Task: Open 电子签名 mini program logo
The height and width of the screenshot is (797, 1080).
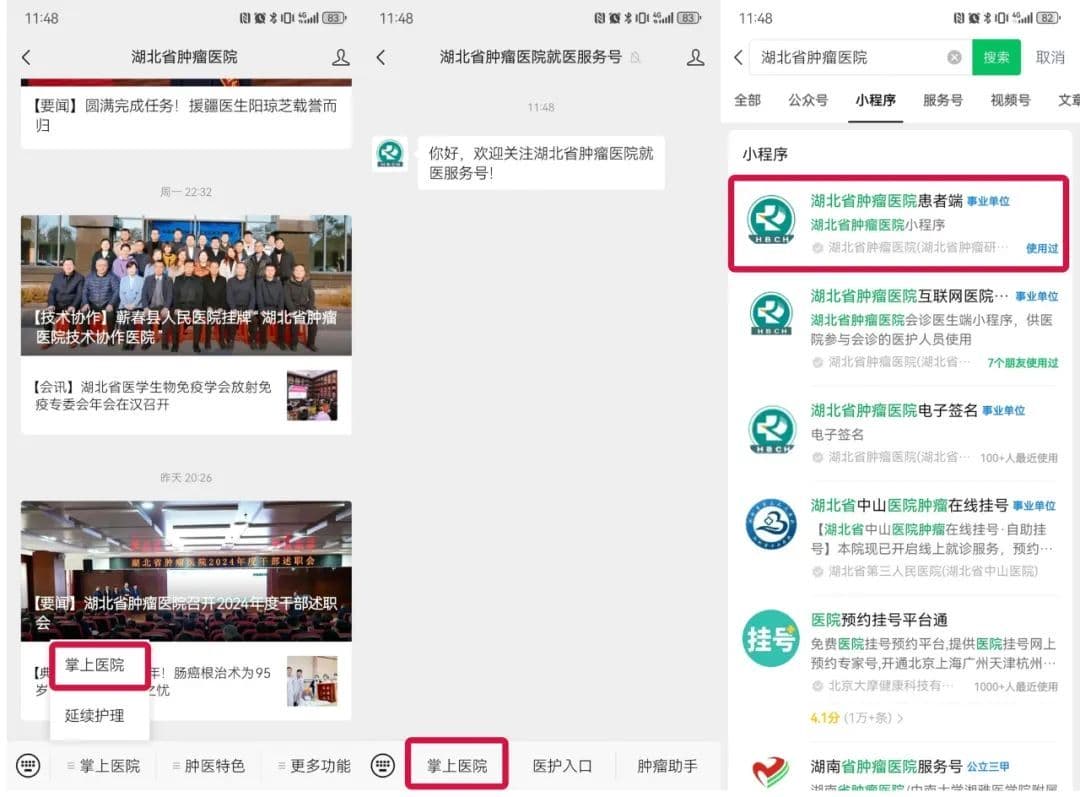Action: click(771, 430)
